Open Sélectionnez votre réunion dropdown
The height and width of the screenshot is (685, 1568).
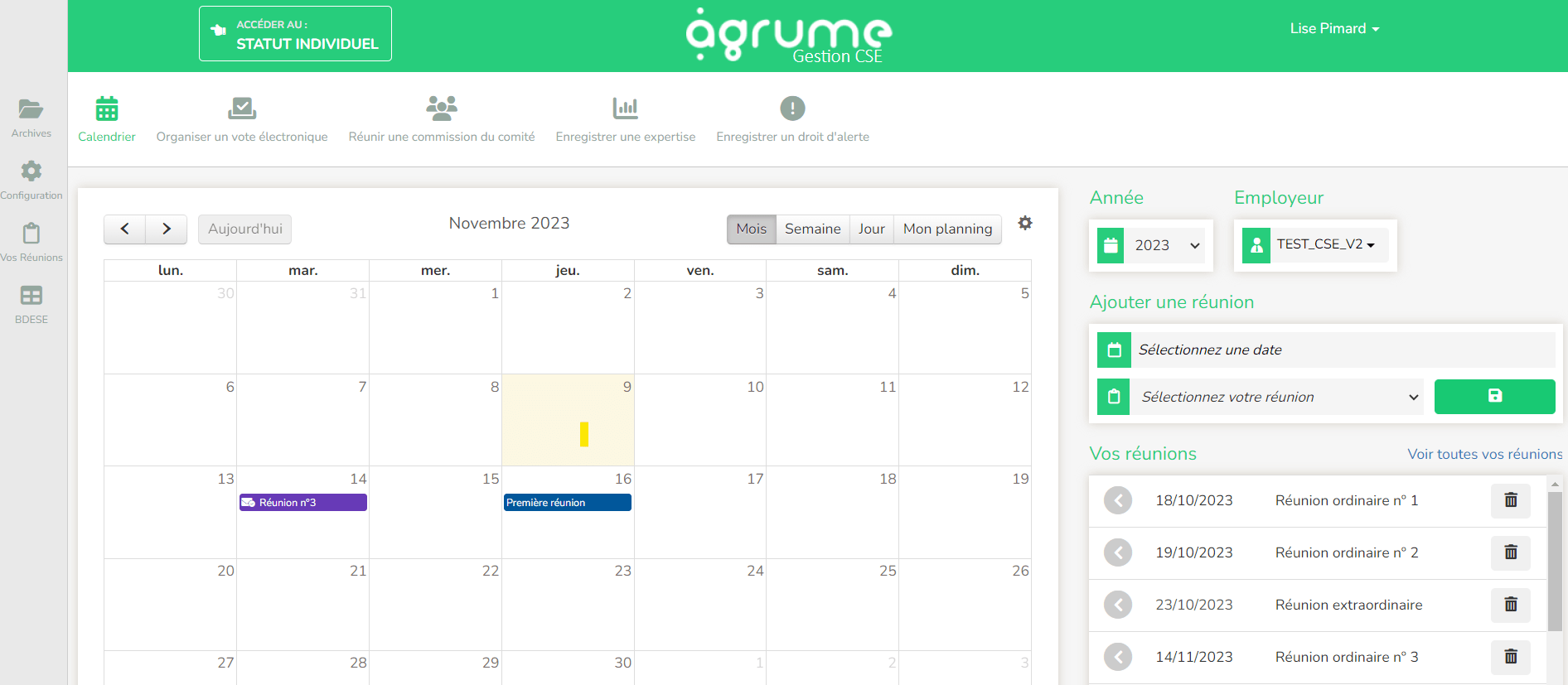(x=1277, y=398)
